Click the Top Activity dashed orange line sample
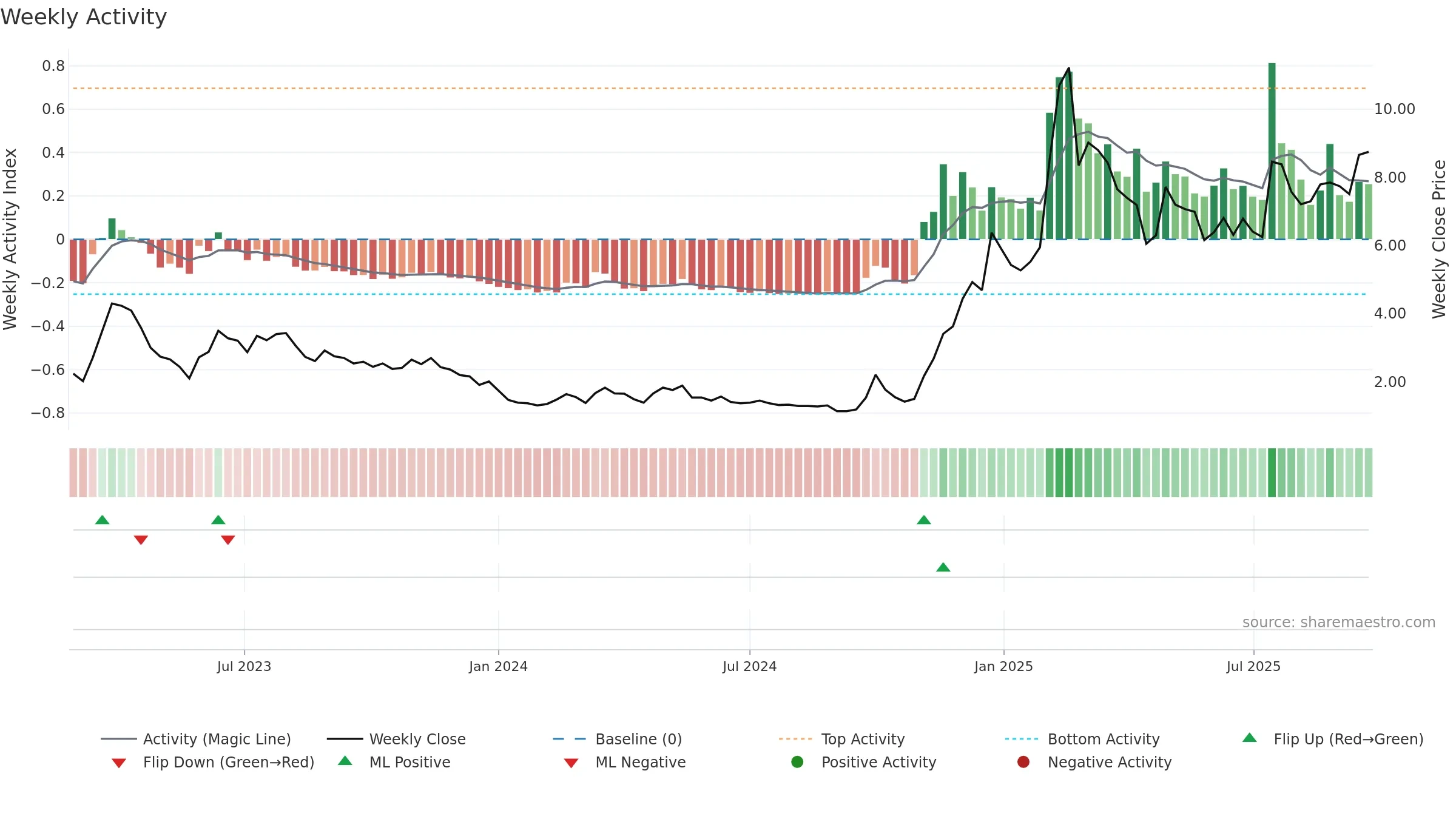 [x=795, y=739]
